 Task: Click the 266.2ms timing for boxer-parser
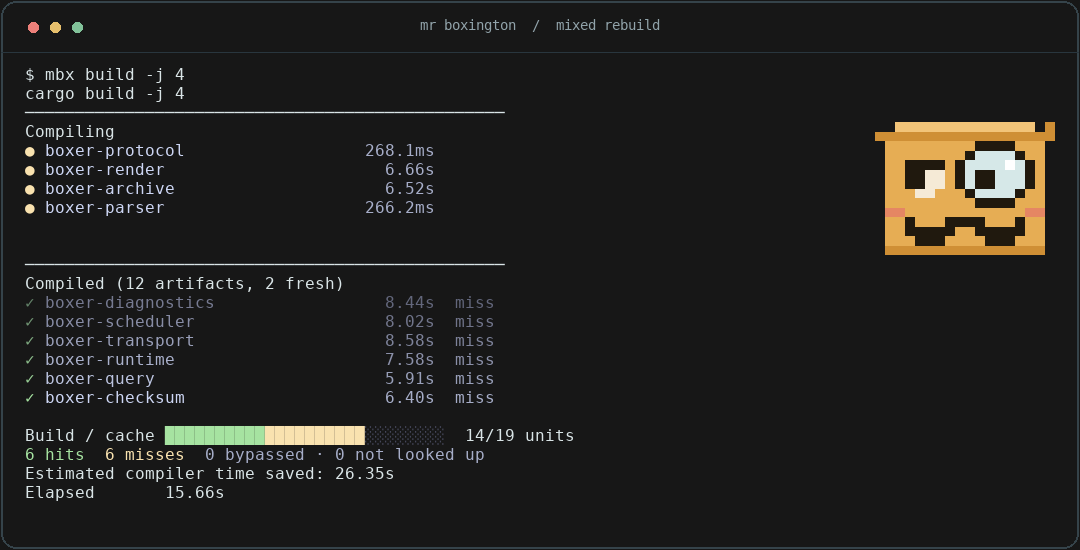399,208
